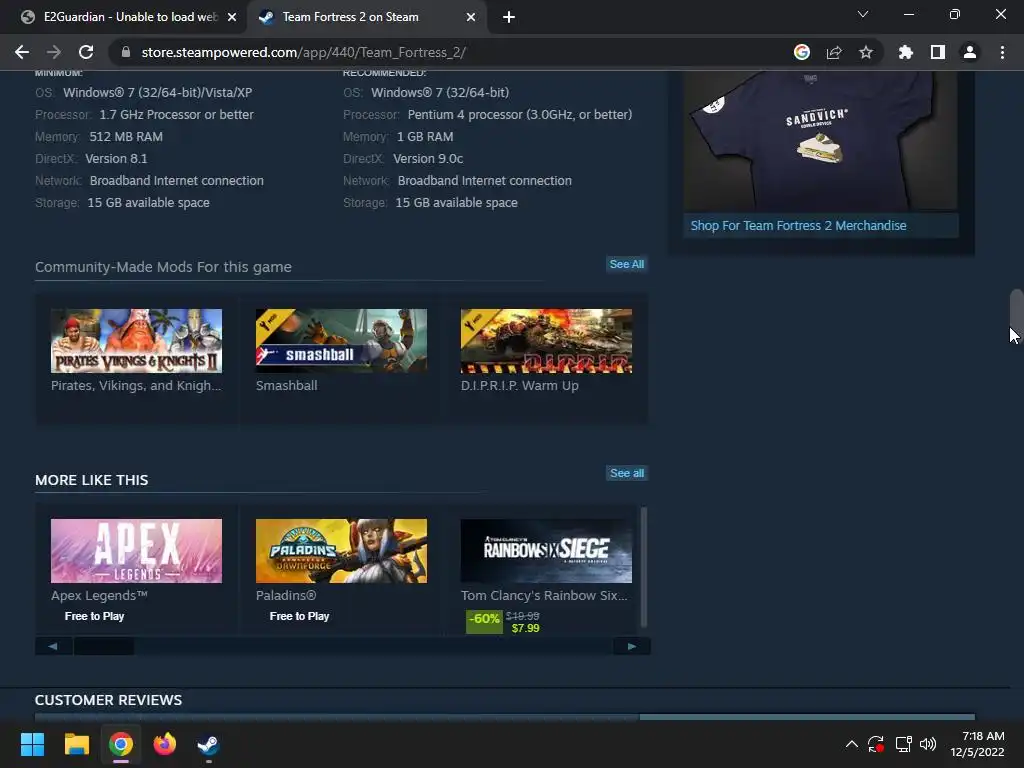Viewport: 1024px width, 768px height.
Task: Open the Rainbow Six Siege capsule
Action: [546, 551]
